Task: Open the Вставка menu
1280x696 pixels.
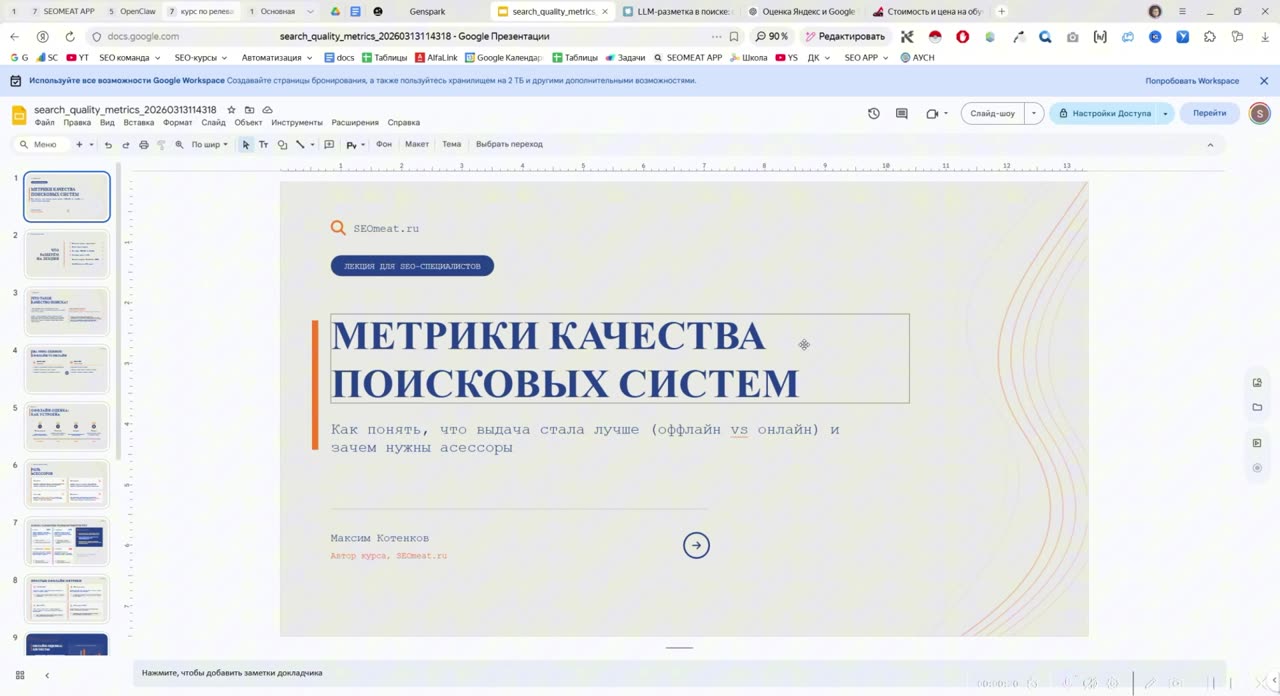Action: click(139, 123)
